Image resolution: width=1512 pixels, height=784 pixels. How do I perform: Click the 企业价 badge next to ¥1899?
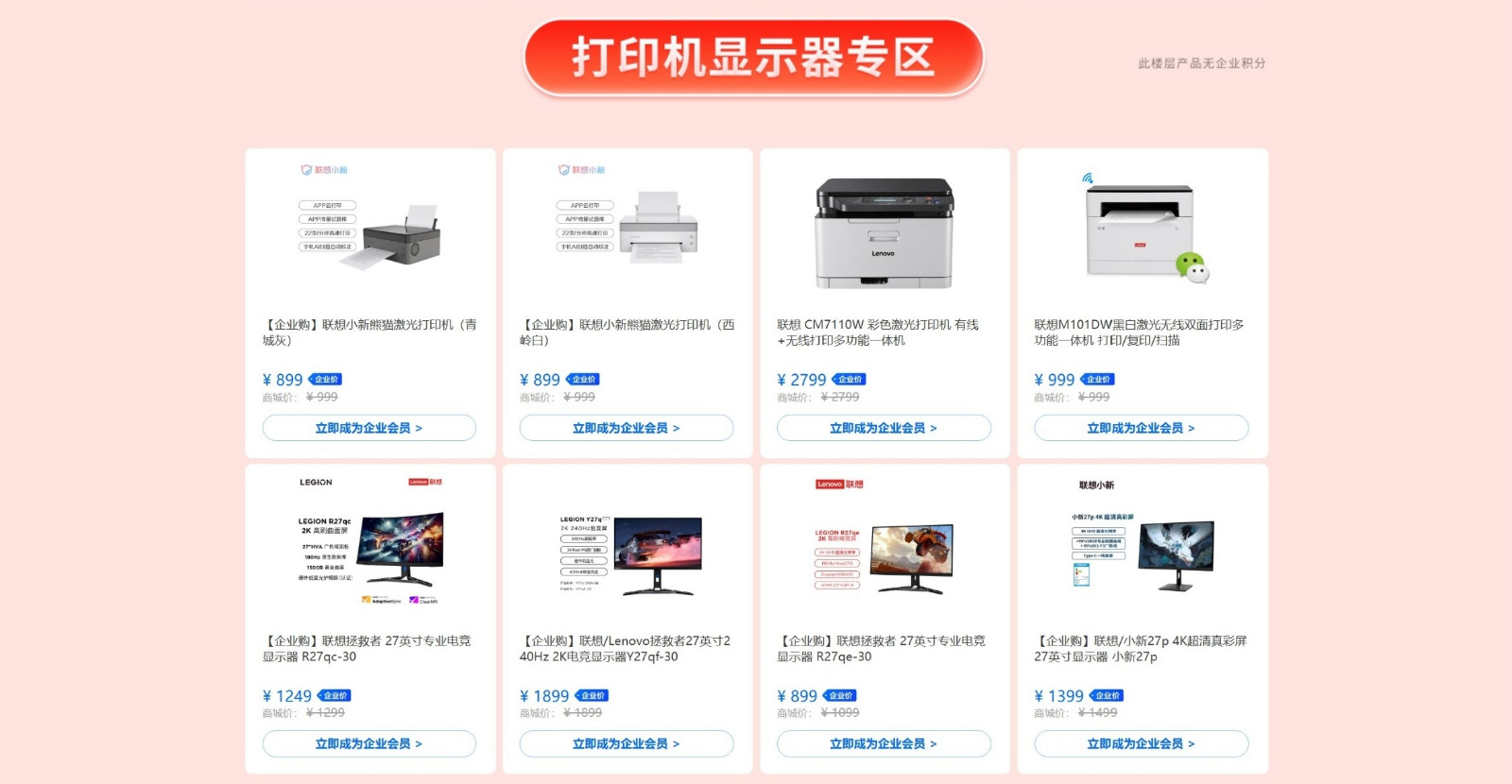pos(592,695)
